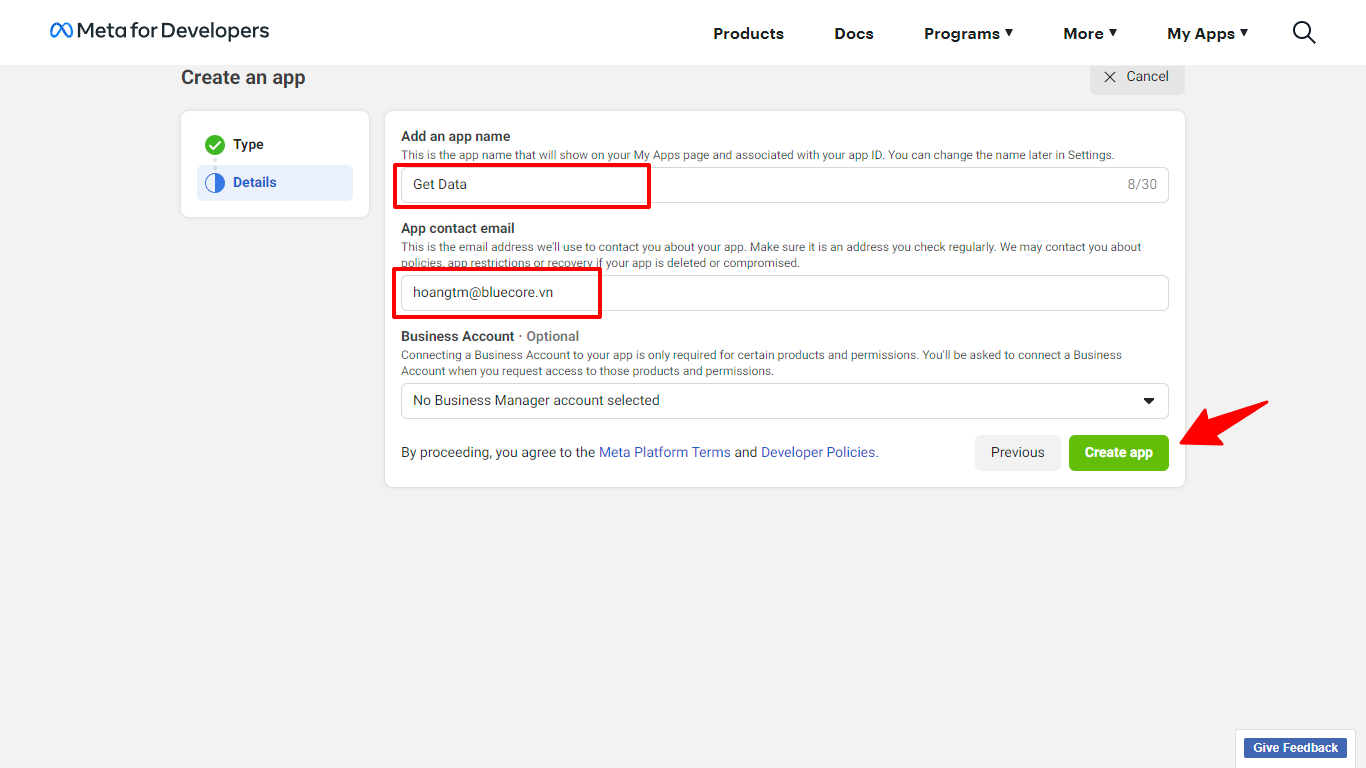1366x768 pixels.
Task: Open the My Apps dropdown
Action: (x=1207, y=33)
